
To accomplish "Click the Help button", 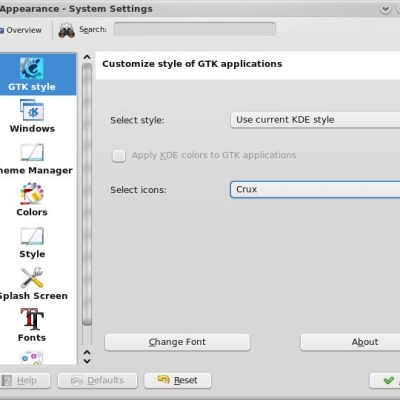I will pos(25,380).
